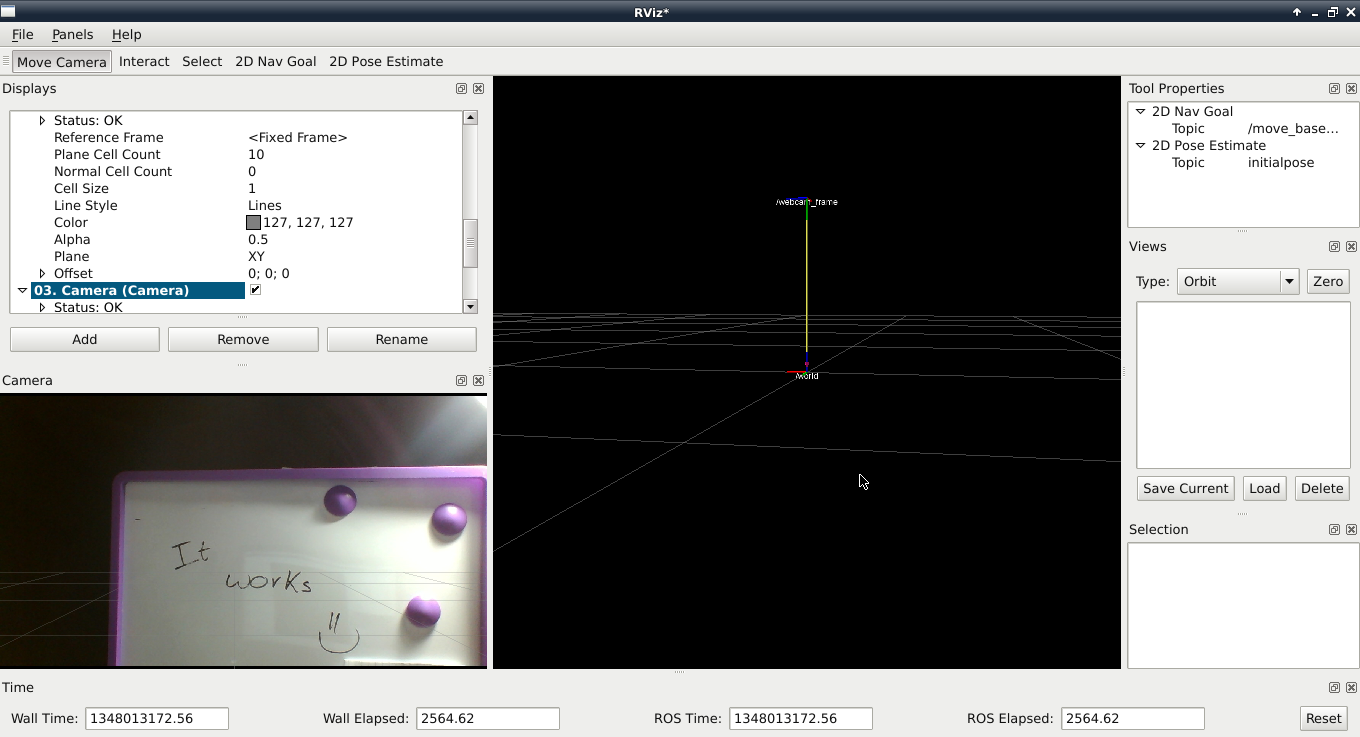Collapse the 03. Camera display tree item
This screenshot has width=1360, height=737.
22,291
